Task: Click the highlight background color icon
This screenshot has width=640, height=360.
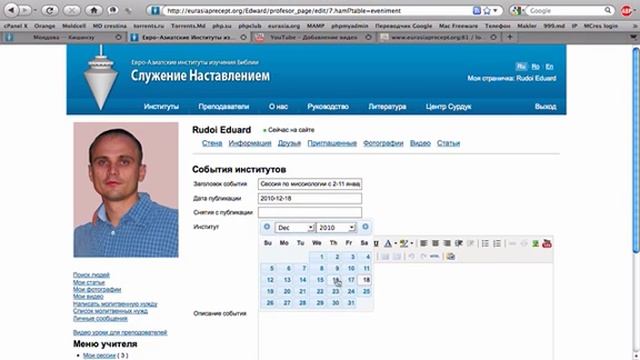Action: (404, 244)
